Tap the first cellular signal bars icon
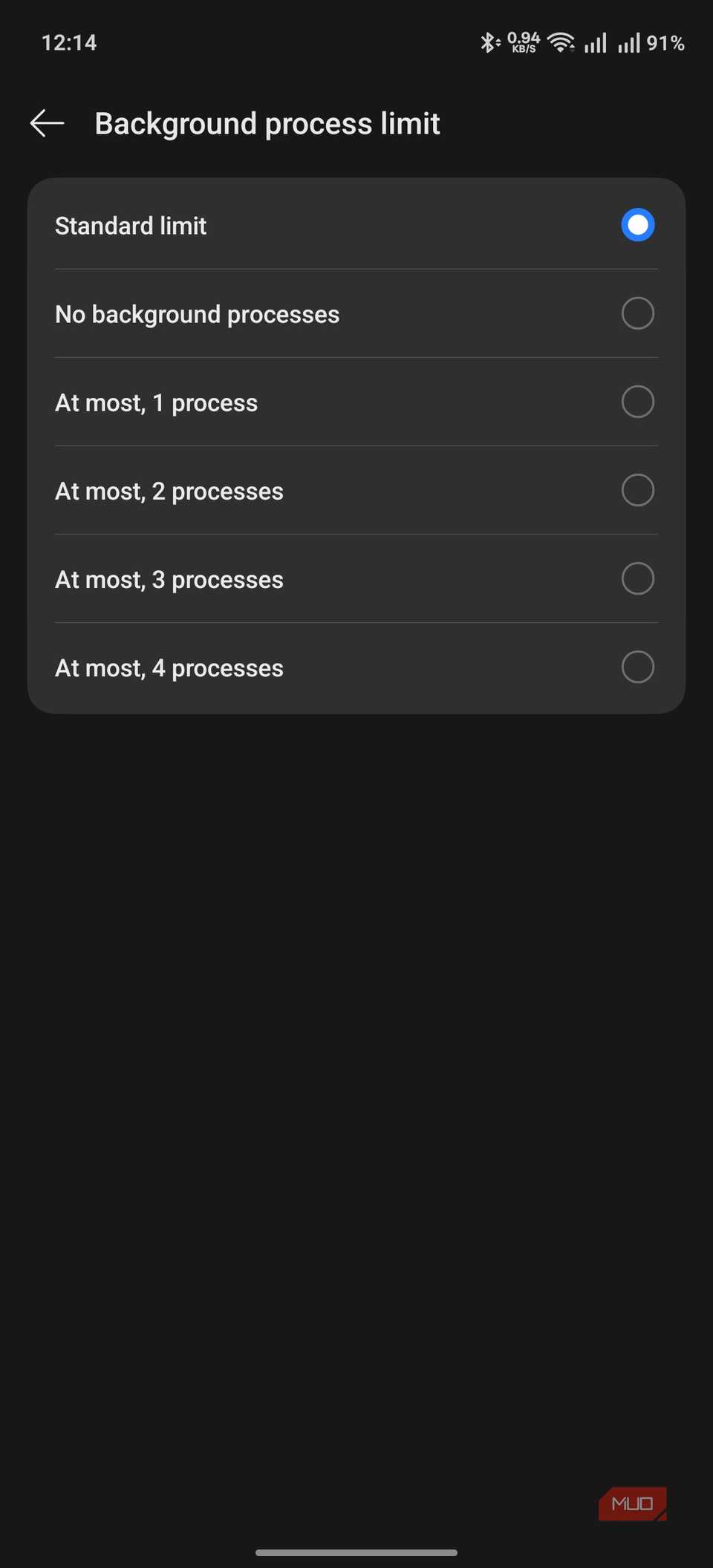The image size is (713, 1568). coord(596,42)
